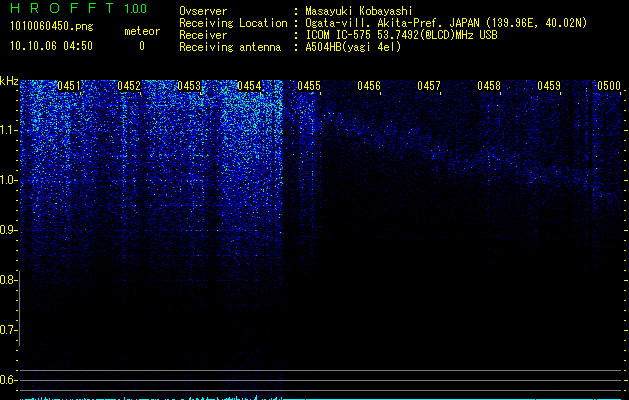This screenshot has width=629, height=400.
Task: Click the 0458 time marker
Action: coord(489,86)
